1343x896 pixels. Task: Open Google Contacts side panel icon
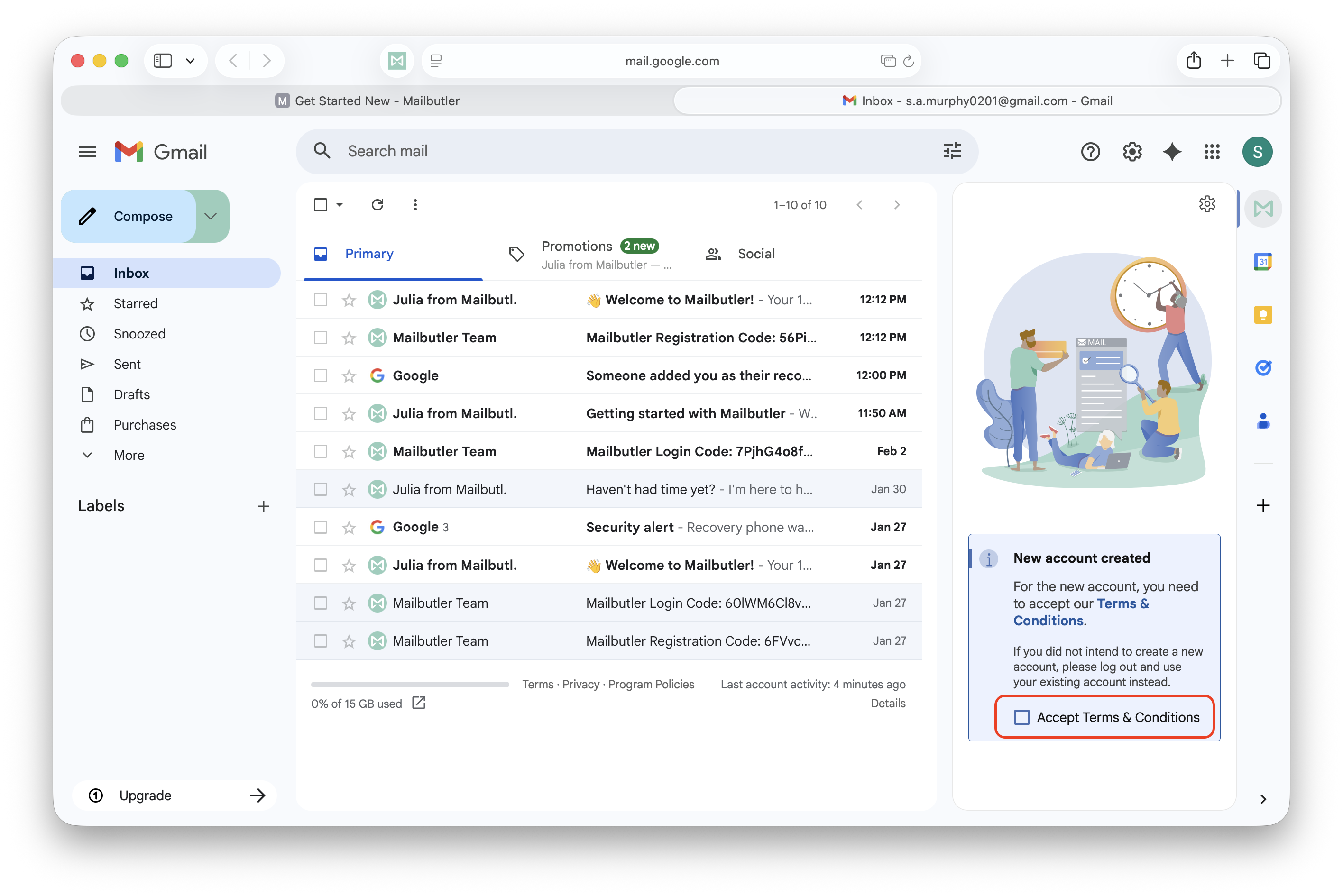[x=1262, y=421]
